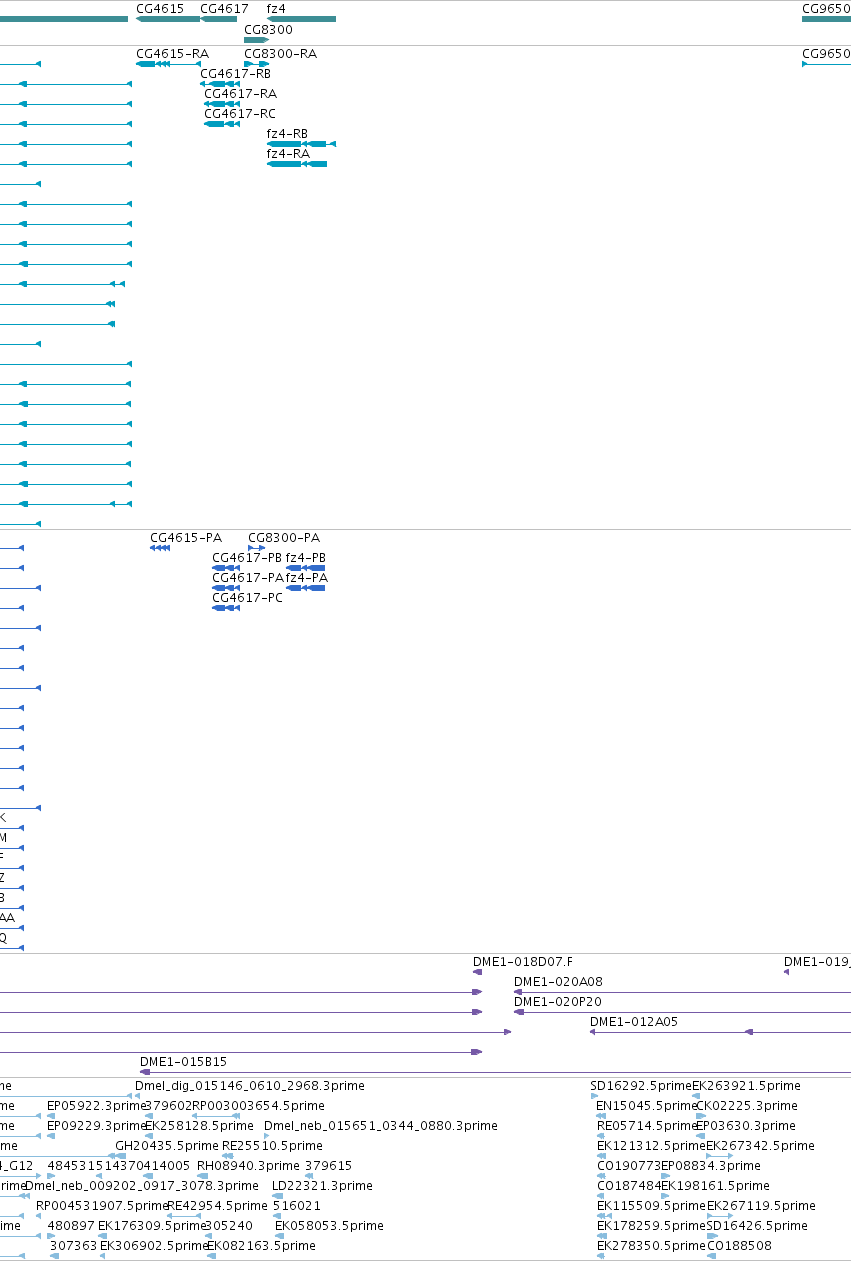Select the CG4617-RA transcript label
This screenshot has width=851, height=1261.
[240, 94]
